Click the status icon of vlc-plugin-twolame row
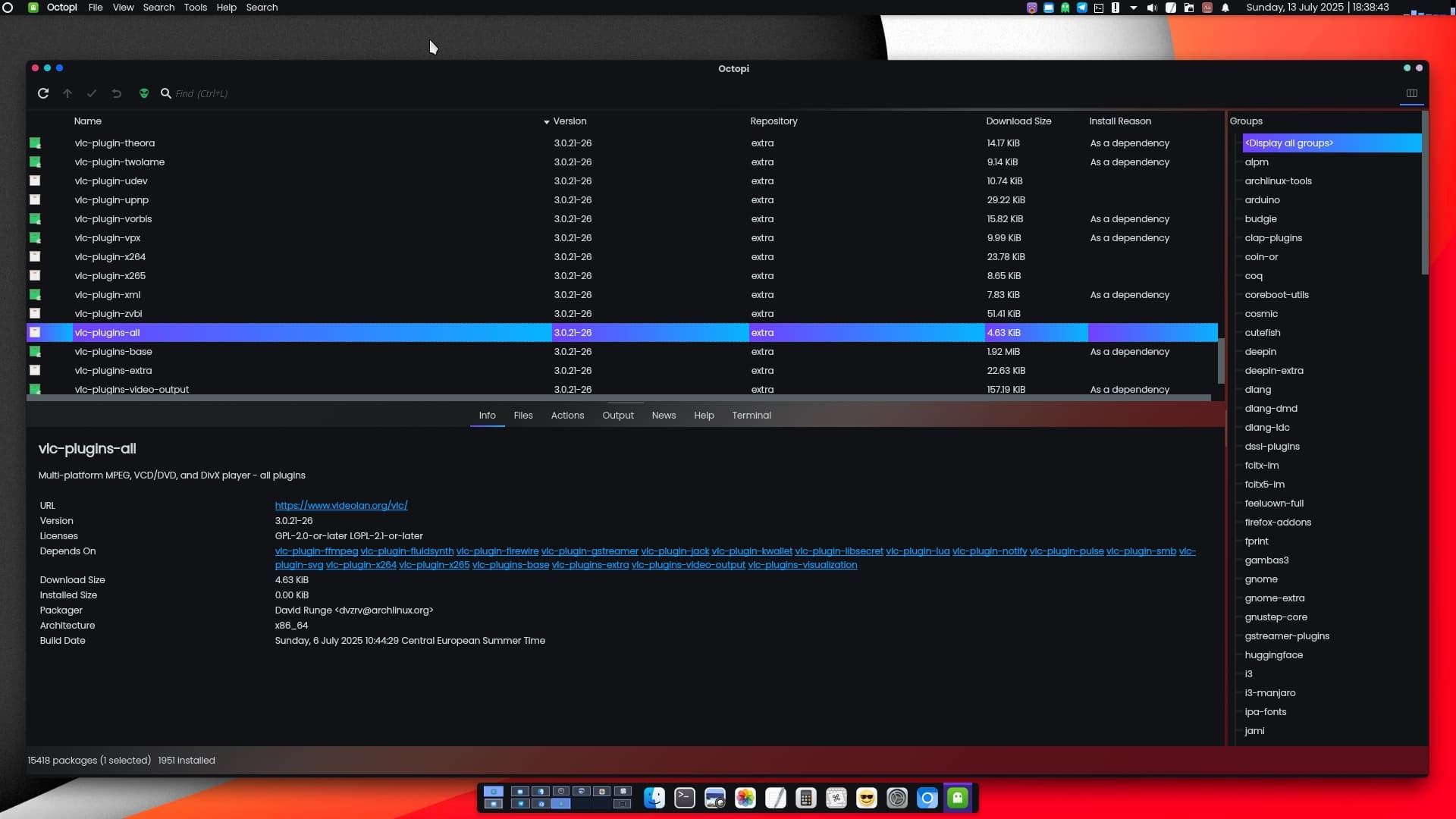This screenshot has height=819, width=1456. [x=35, y=162]
